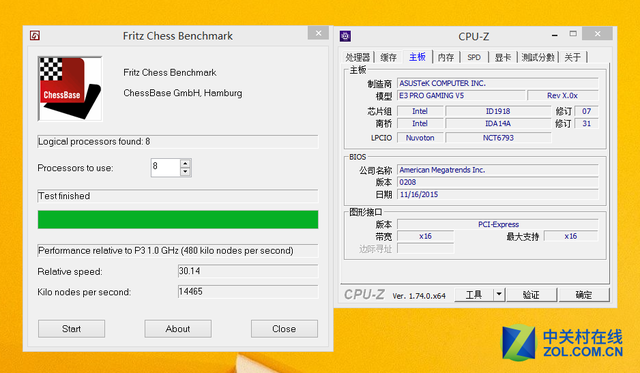The height and width of the screenshot is (373, 640).
Task: Select the 主板 tab
Action: pos(418,57)
